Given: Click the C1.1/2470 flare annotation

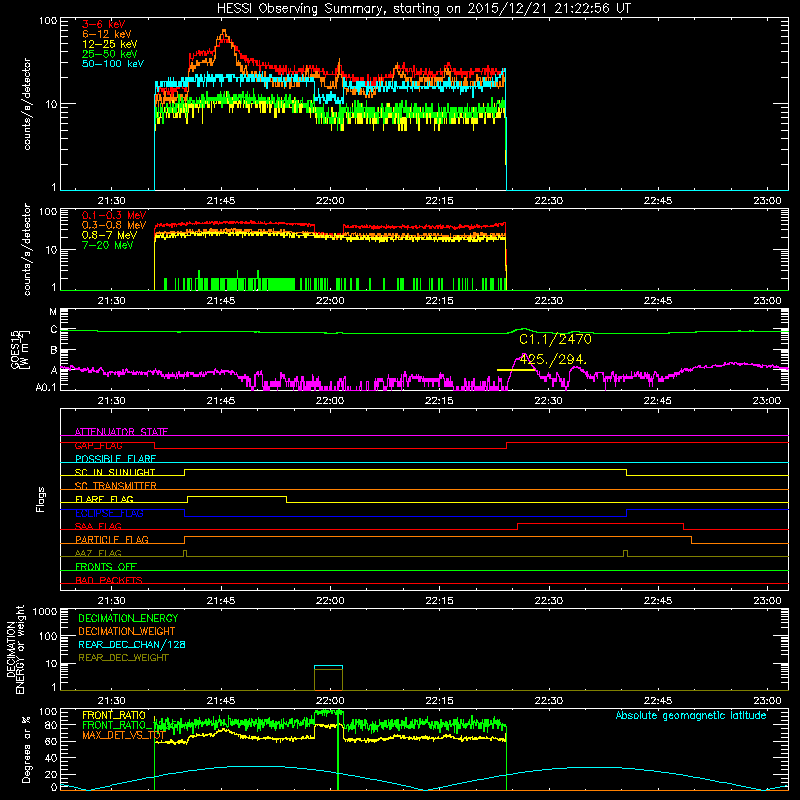Looking at the screenshot, I should point(555,339).
